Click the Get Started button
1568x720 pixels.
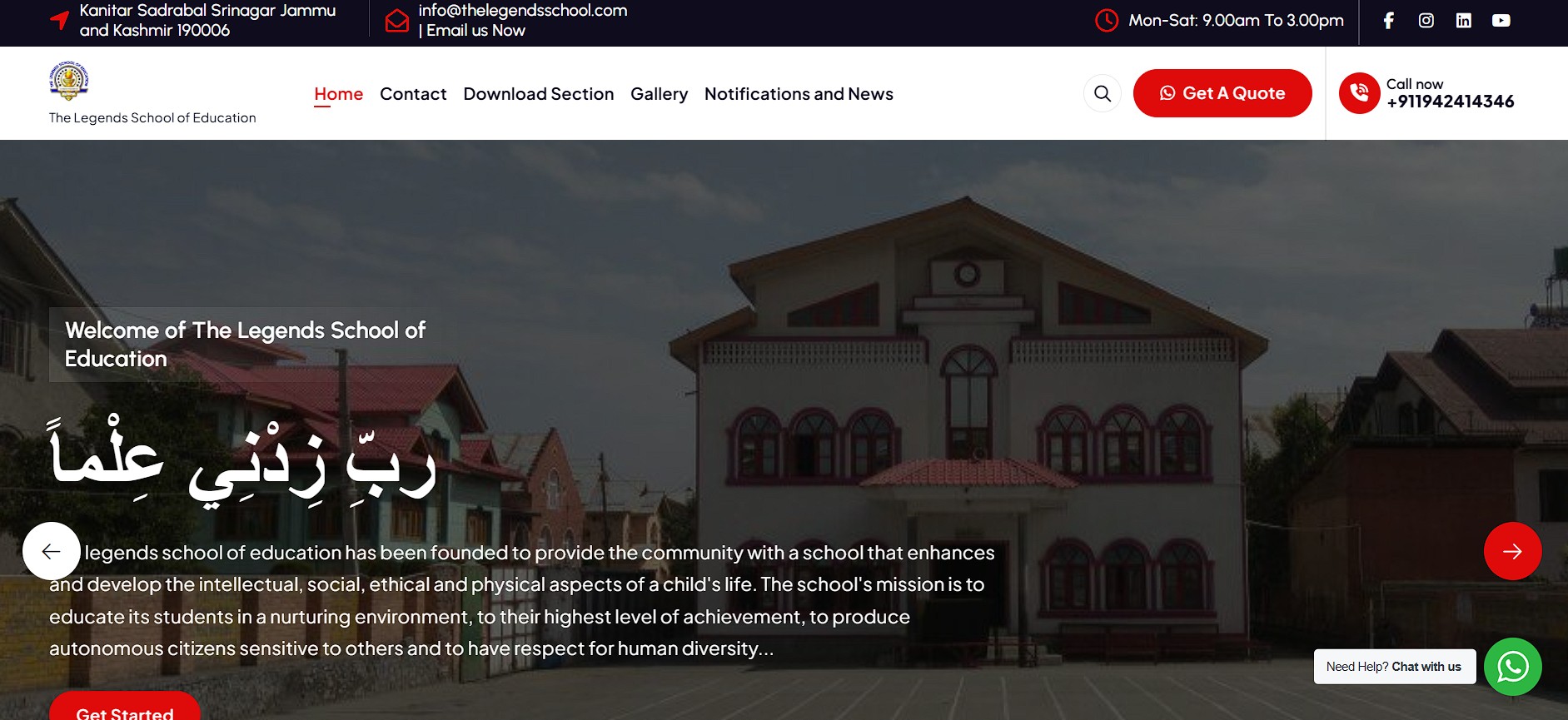pyautogui.click(x=125, y=707)
